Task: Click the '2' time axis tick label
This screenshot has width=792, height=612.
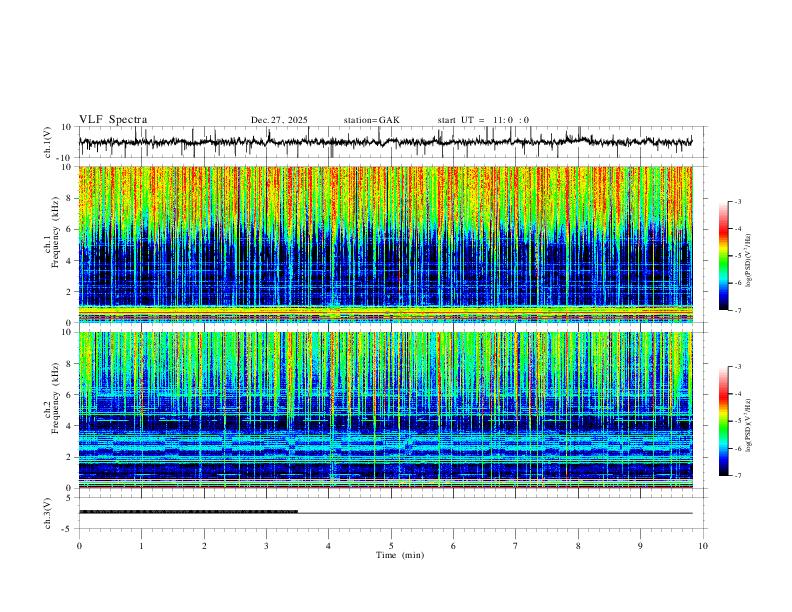Action: click(x=204, y=546)
